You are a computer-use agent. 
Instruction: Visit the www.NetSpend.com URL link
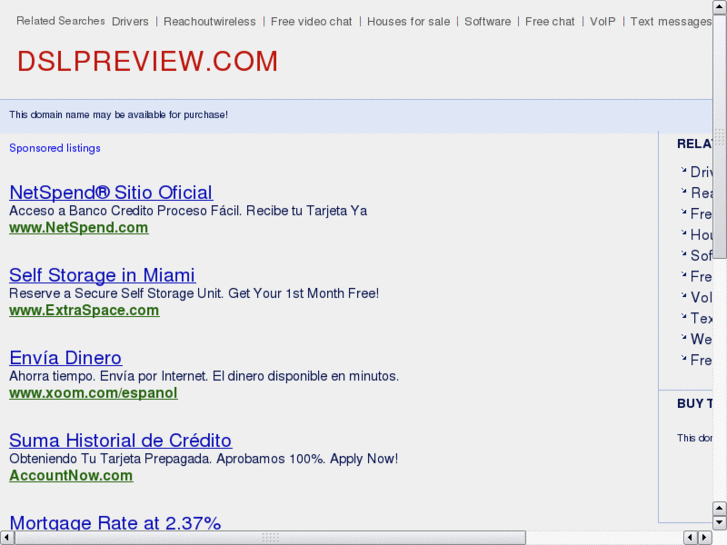click(79, 228)
